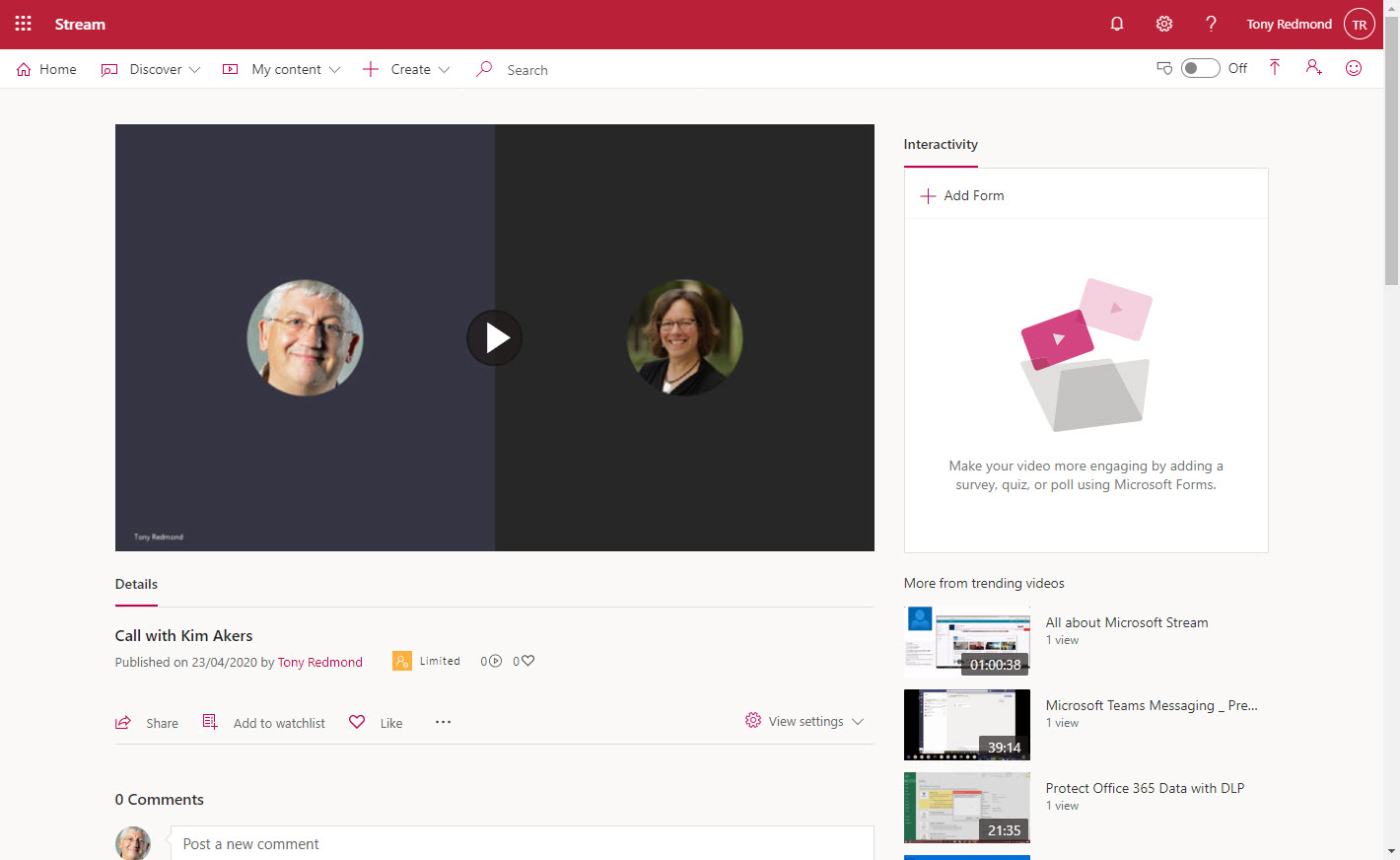Open the 01:00:38 video thumbnail
The height and width of the screenshot is (860, 1400).
[x=967, y=641]
